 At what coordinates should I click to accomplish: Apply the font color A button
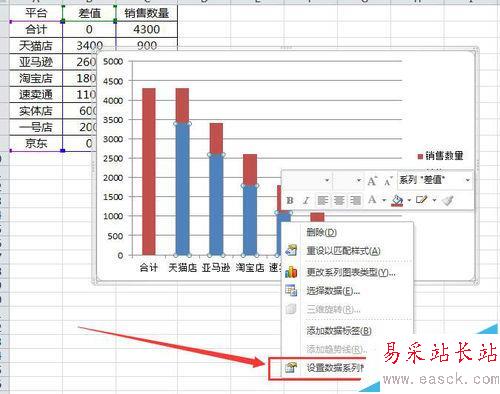point(372,200)
